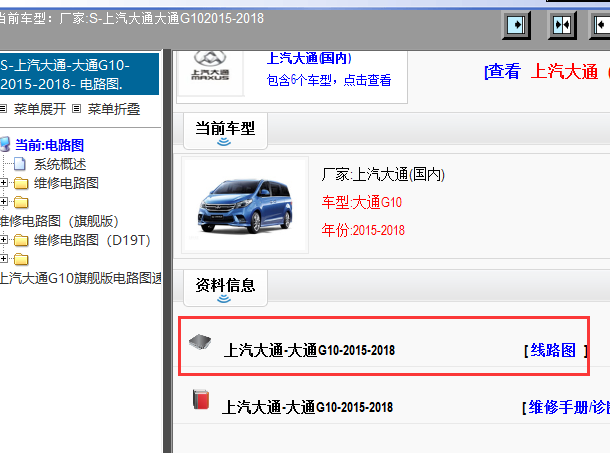Viewport: 610px width, 453px height.
Task: Select the 当前:电路图 root label
Action: [x=49, y=145]
